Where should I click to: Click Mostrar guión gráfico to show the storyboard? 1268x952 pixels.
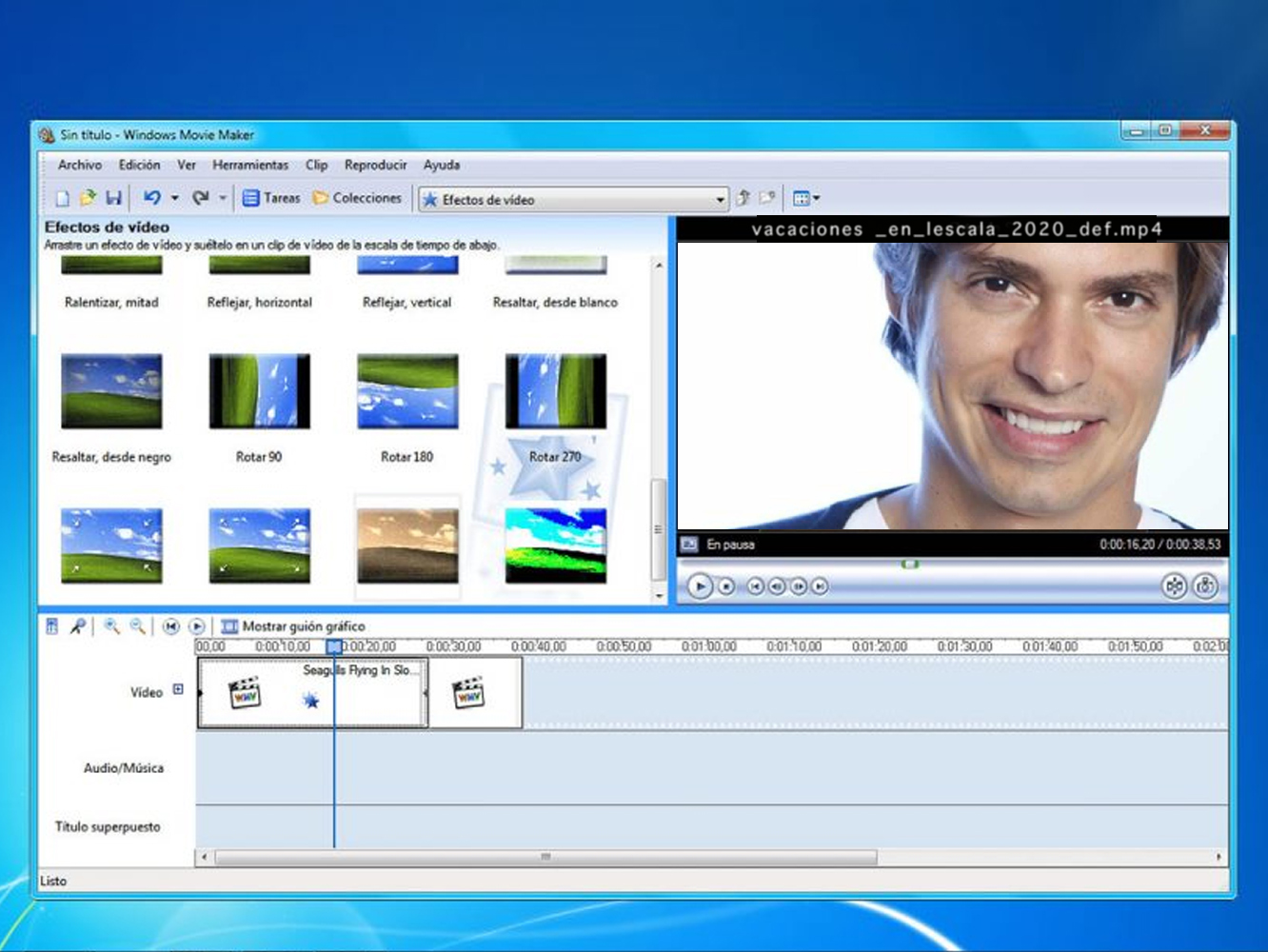click(293, 626)
